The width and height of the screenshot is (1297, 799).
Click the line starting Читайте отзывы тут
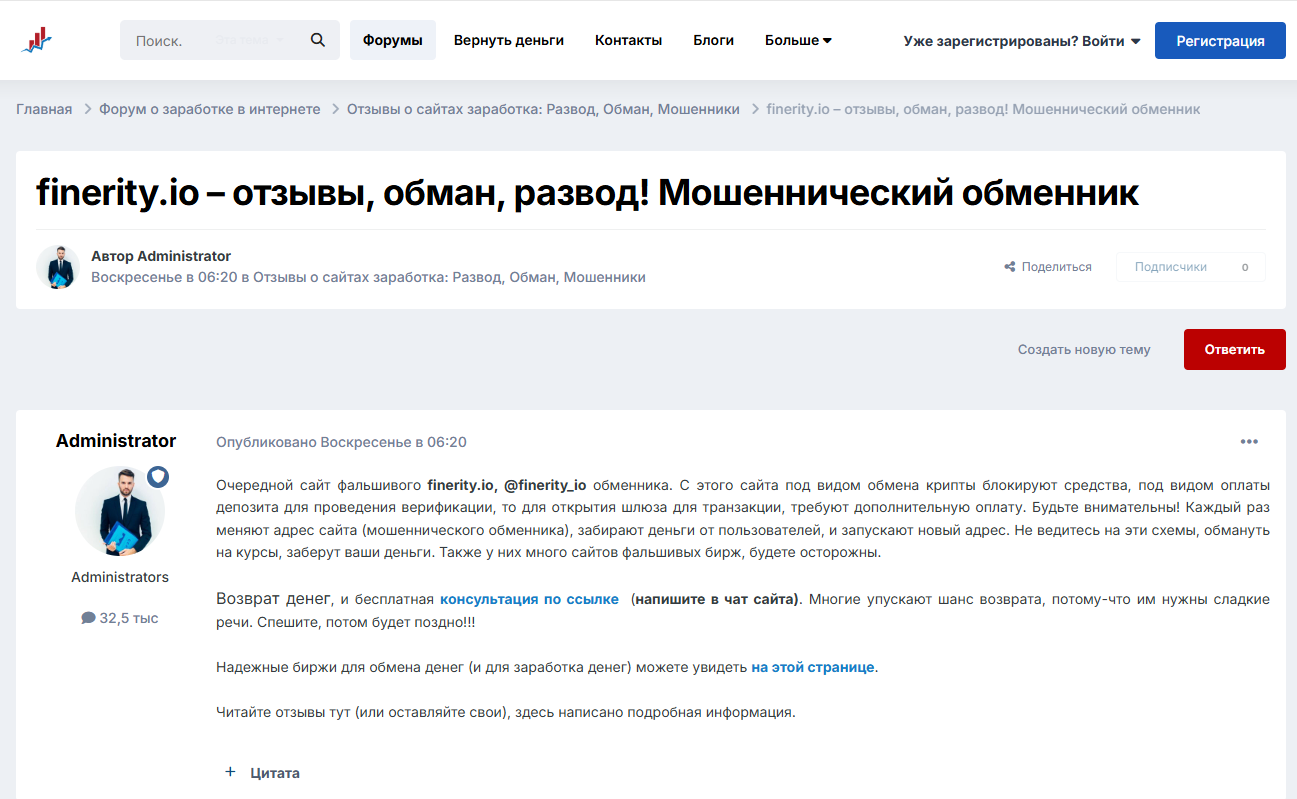(506, 713)
